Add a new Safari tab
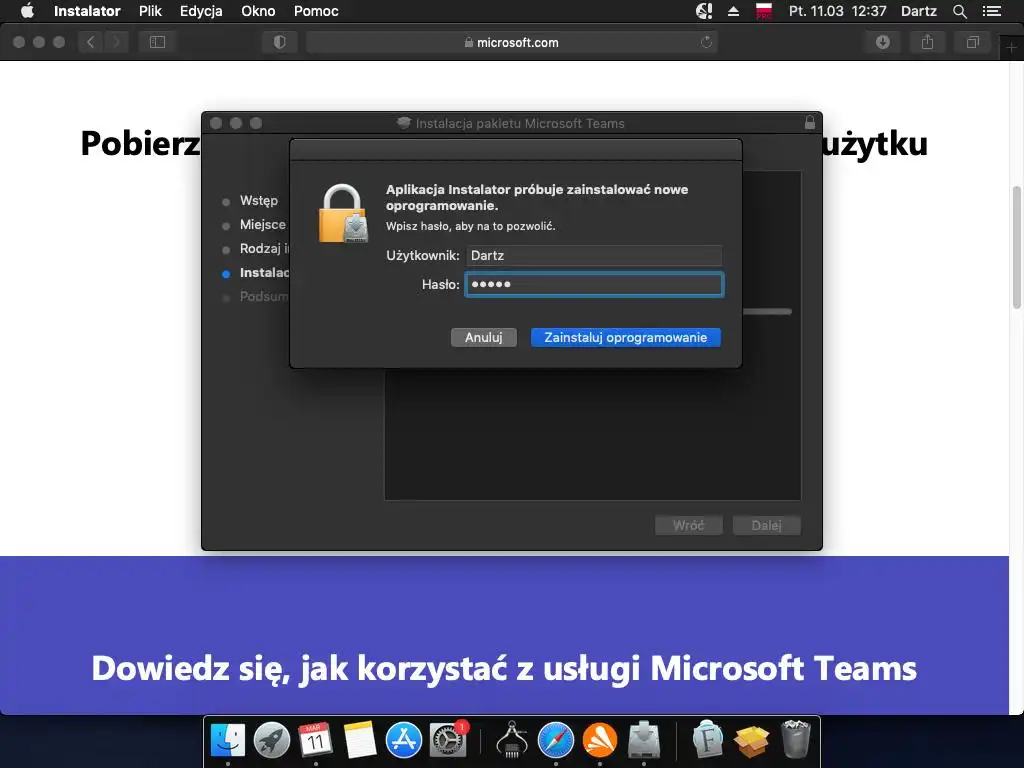This screenshot has height=768, width=1024. (1011, 48)
